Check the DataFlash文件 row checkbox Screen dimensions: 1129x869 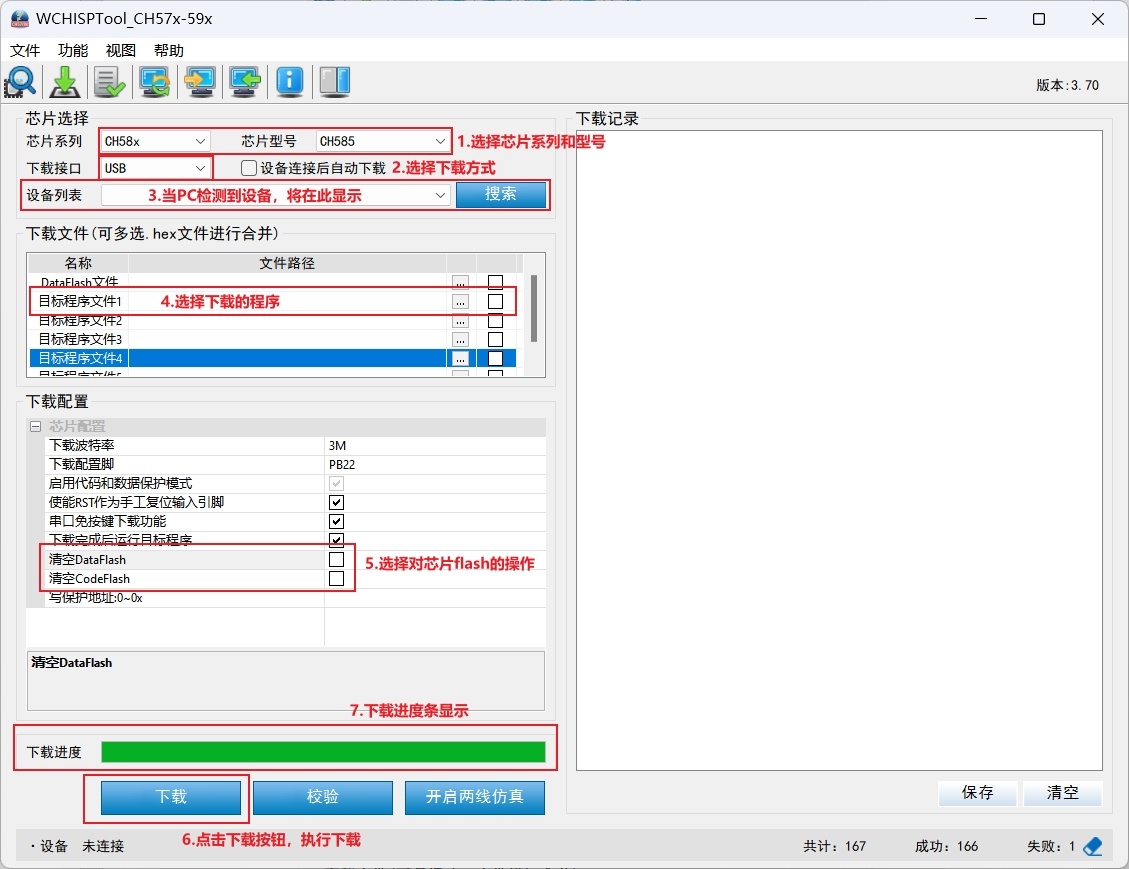click(x=495, y=282)
